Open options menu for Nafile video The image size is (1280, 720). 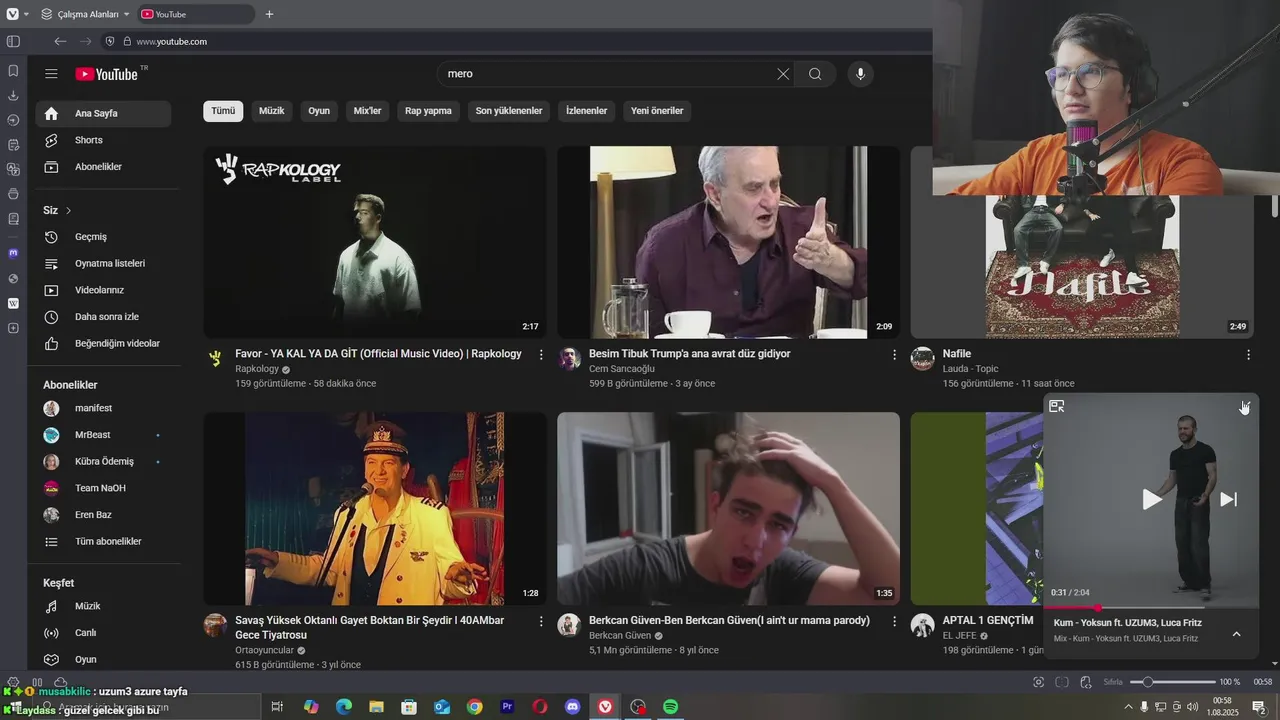coord(1248,355)
